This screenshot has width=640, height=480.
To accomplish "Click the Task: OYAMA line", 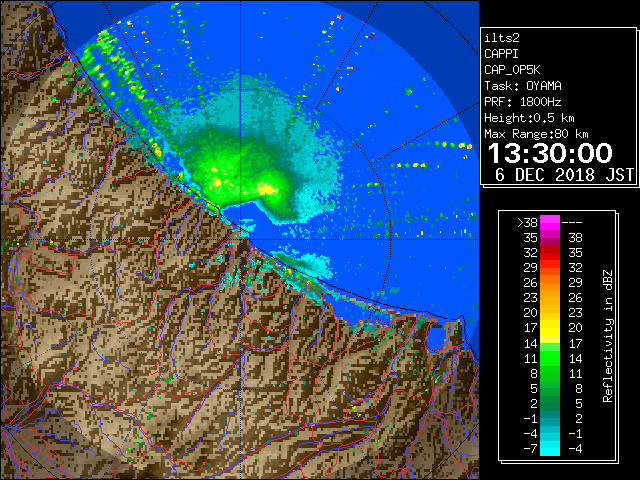I will click(x=523, y=86).
